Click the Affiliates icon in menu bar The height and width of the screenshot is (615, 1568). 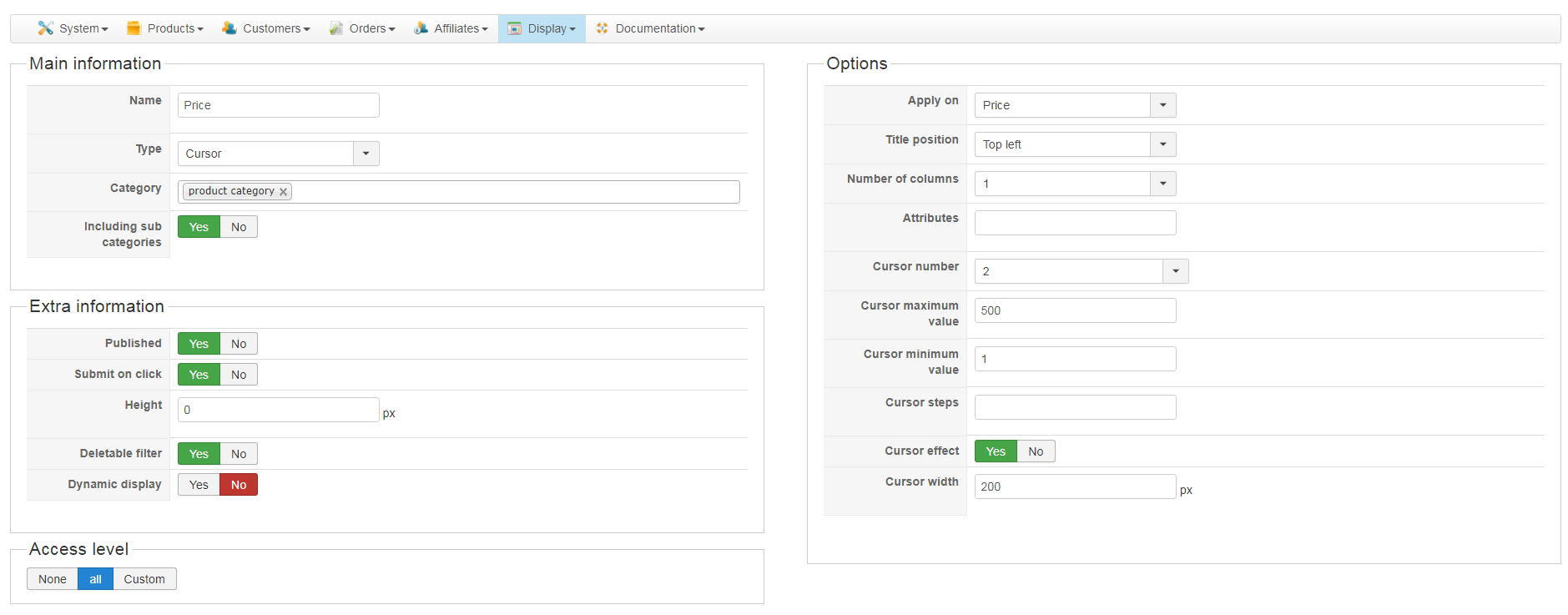[x=421, y=28]
